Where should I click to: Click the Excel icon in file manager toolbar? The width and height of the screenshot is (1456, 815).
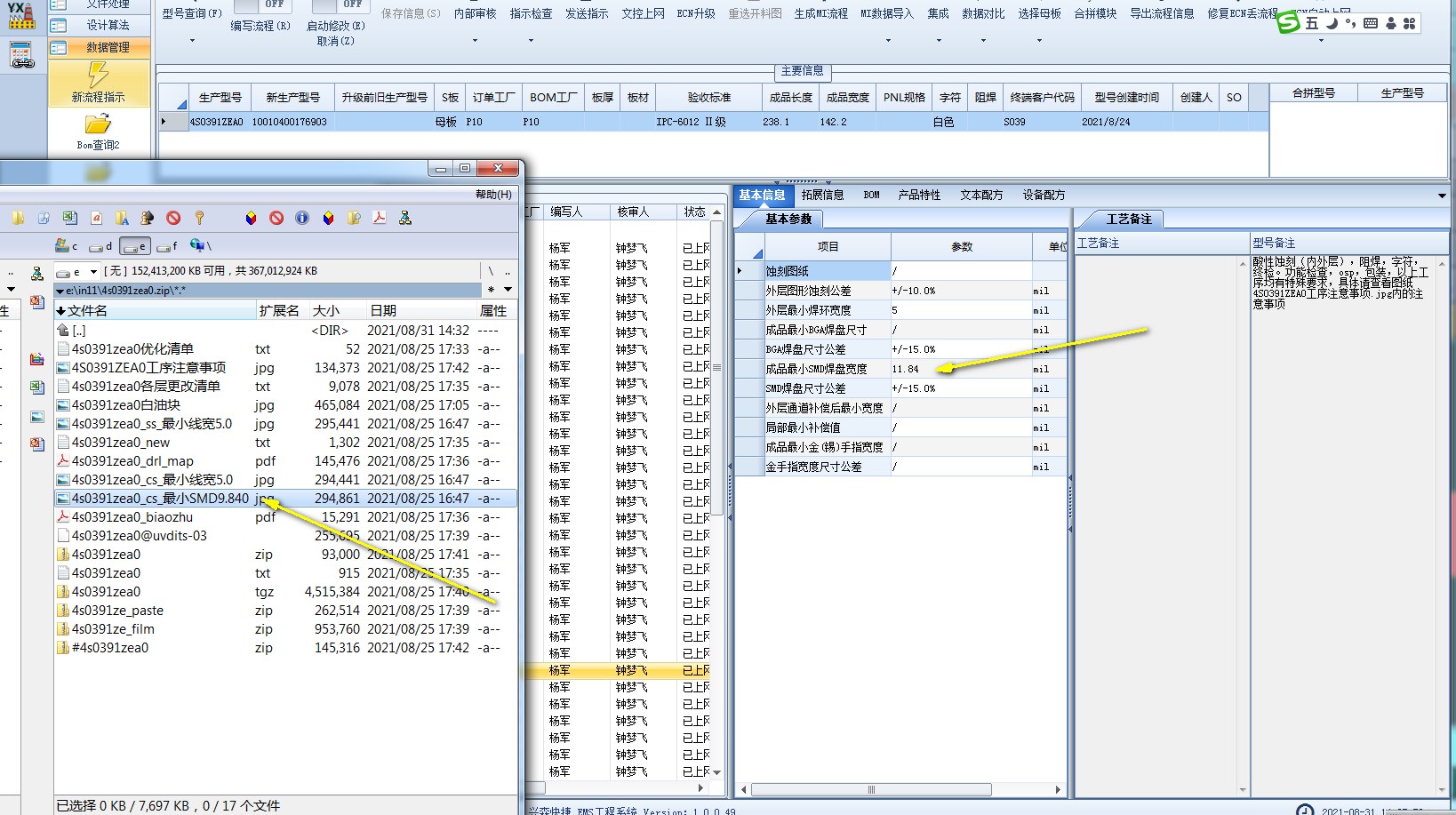[69, 218]
